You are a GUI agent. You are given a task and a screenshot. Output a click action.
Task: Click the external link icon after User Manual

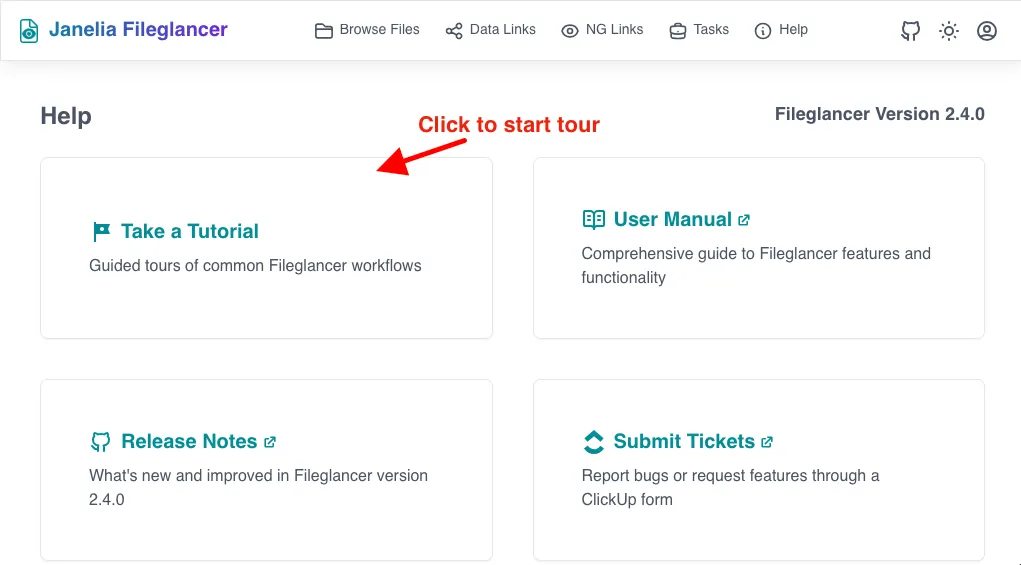pyautogui.click(x=744, y=220)
